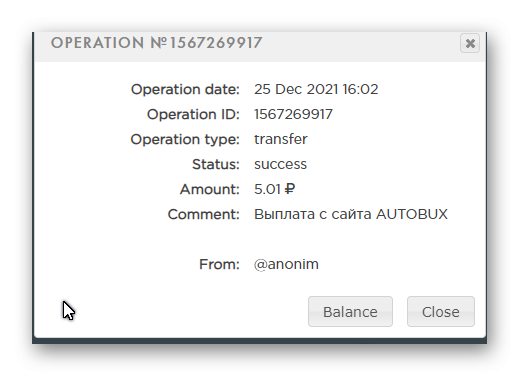Click the word AUTOBUX in the comment

point(412,214)
